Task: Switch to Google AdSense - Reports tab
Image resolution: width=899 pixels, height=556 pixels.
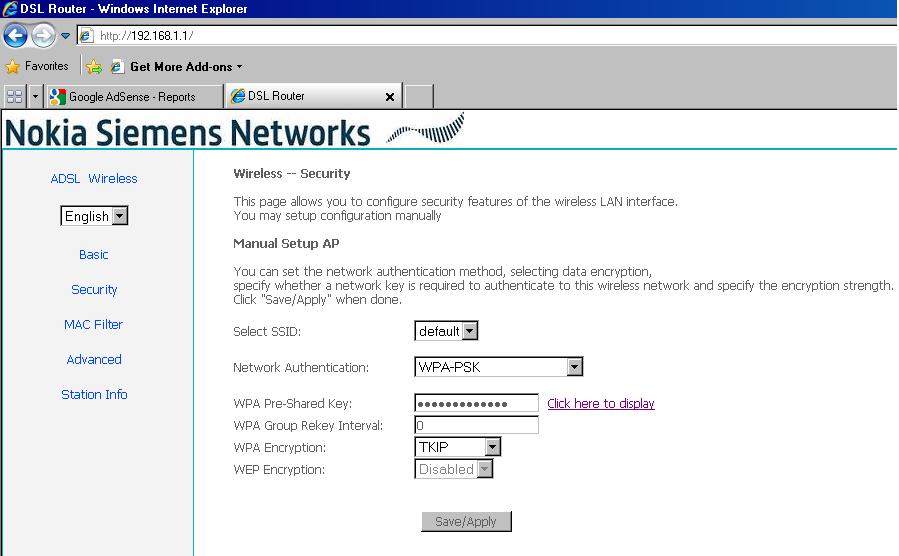Action: (x=134, y=96)
